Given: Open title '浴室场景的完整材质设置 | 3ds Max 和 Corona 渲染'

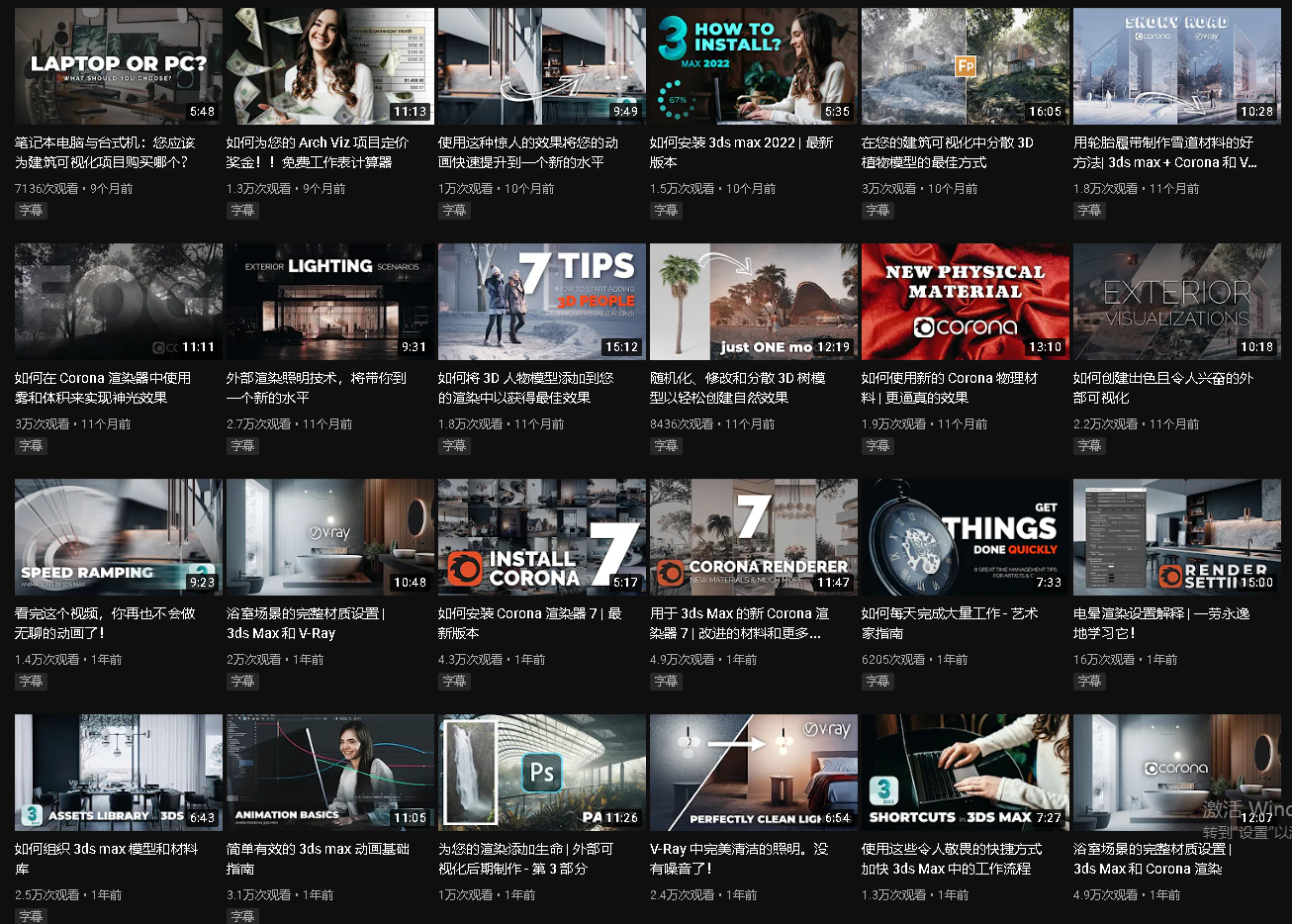Looking at the screenshot, I should (x=1153, y=859).
